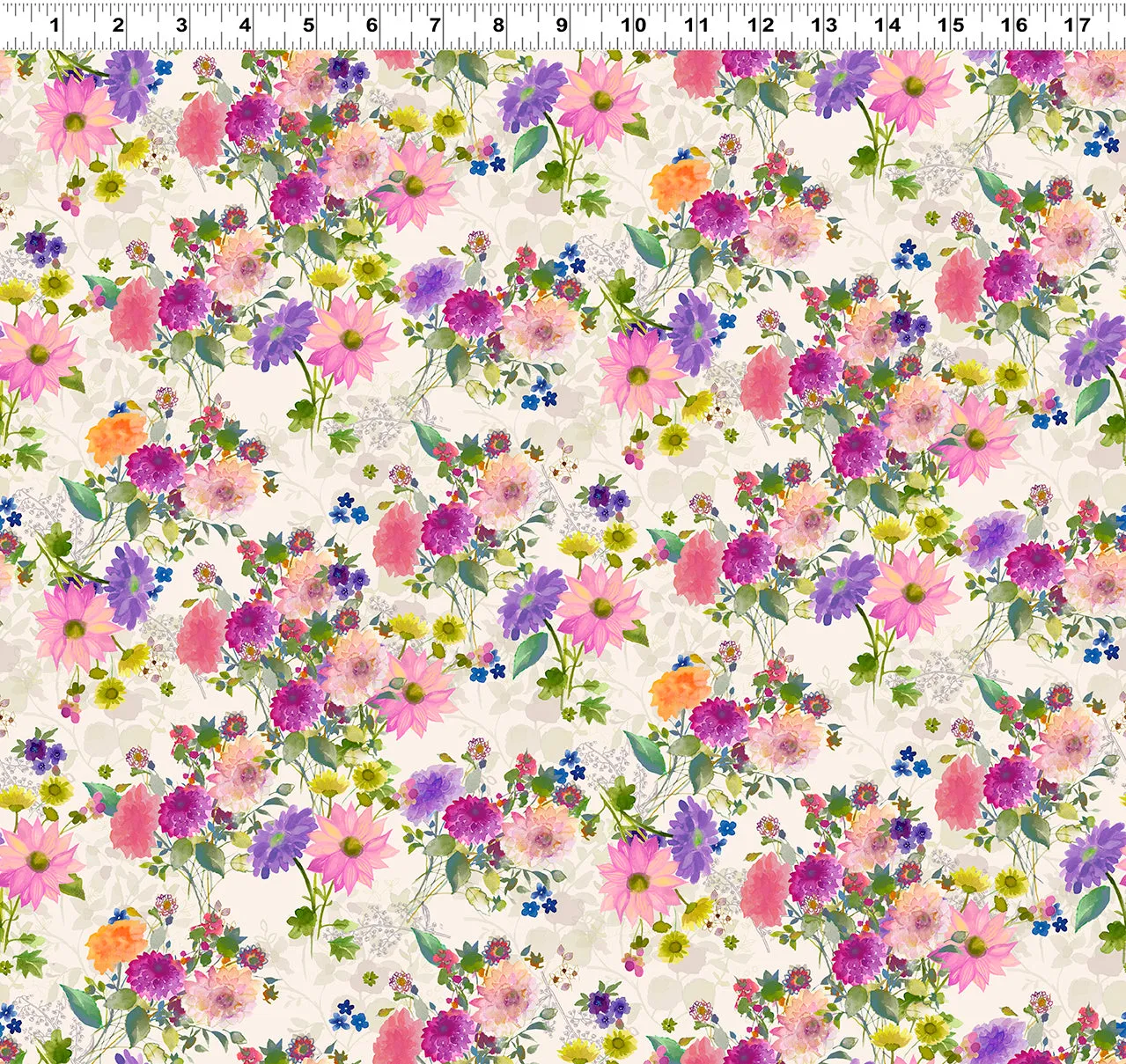1126x1064 pixels.
Task: Select the number 4 on the ruler
Action: pyautogui.click(x=245, y=24)
